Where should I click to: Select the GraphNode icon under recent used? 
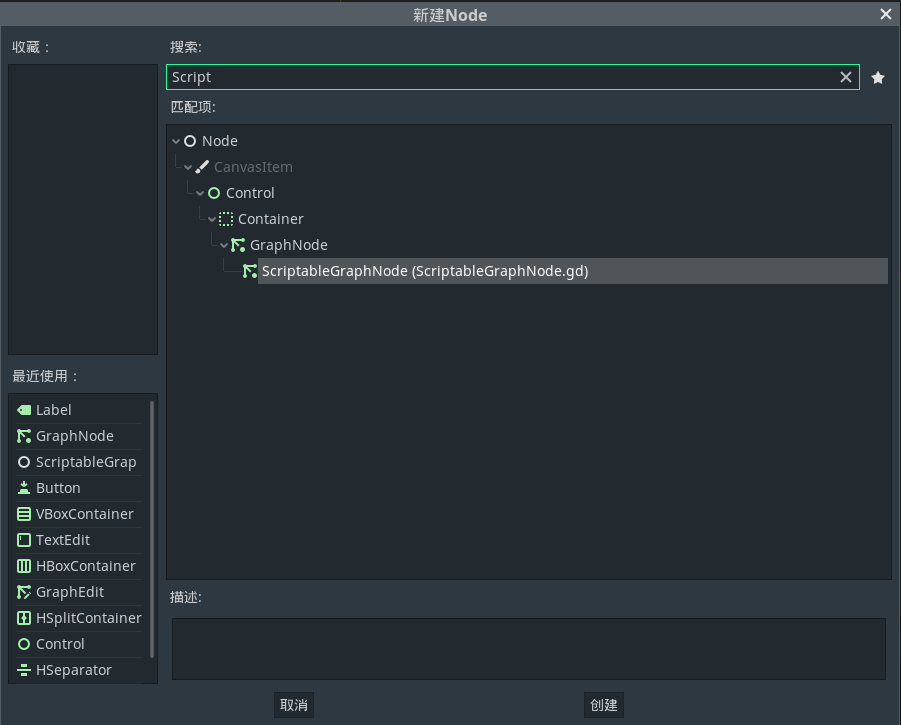[22, 435]
